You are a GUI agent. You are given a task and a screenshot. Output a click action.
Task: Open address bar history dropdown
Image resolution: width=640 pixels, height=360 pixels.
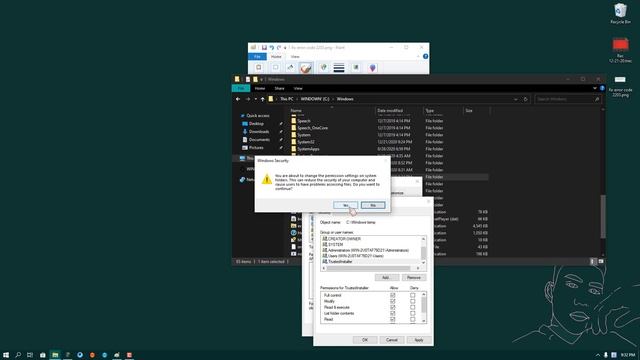point(516,99)
